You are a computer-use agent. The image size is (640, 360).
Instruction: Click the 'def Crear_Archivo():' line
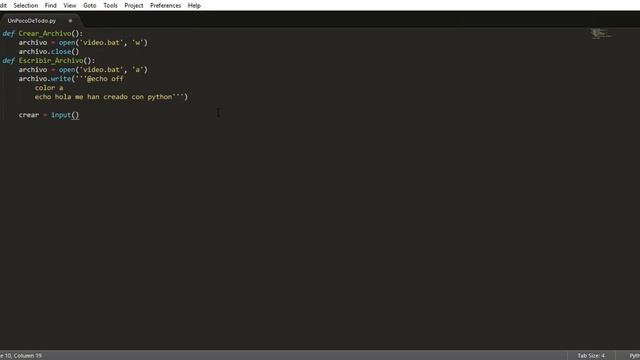42,33
